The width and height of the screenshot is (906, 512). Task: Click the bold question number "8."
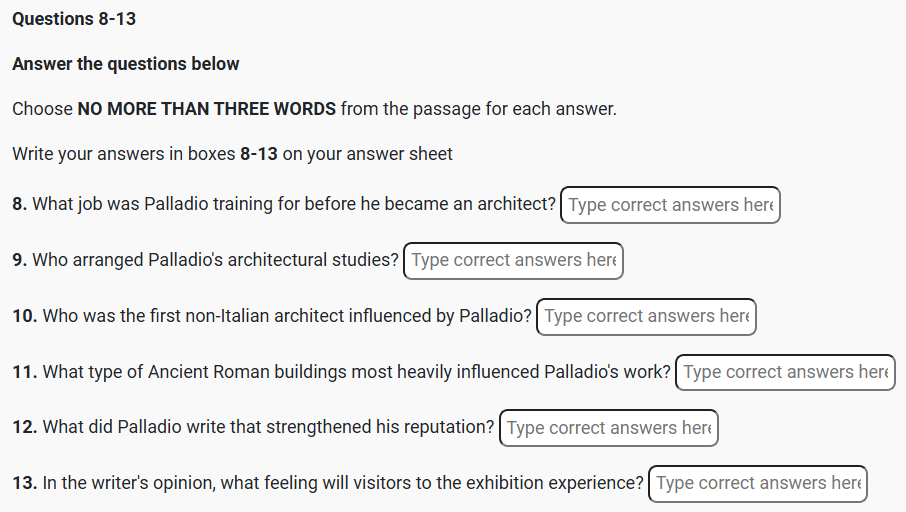pyautogui.click(x=20, y=204)
